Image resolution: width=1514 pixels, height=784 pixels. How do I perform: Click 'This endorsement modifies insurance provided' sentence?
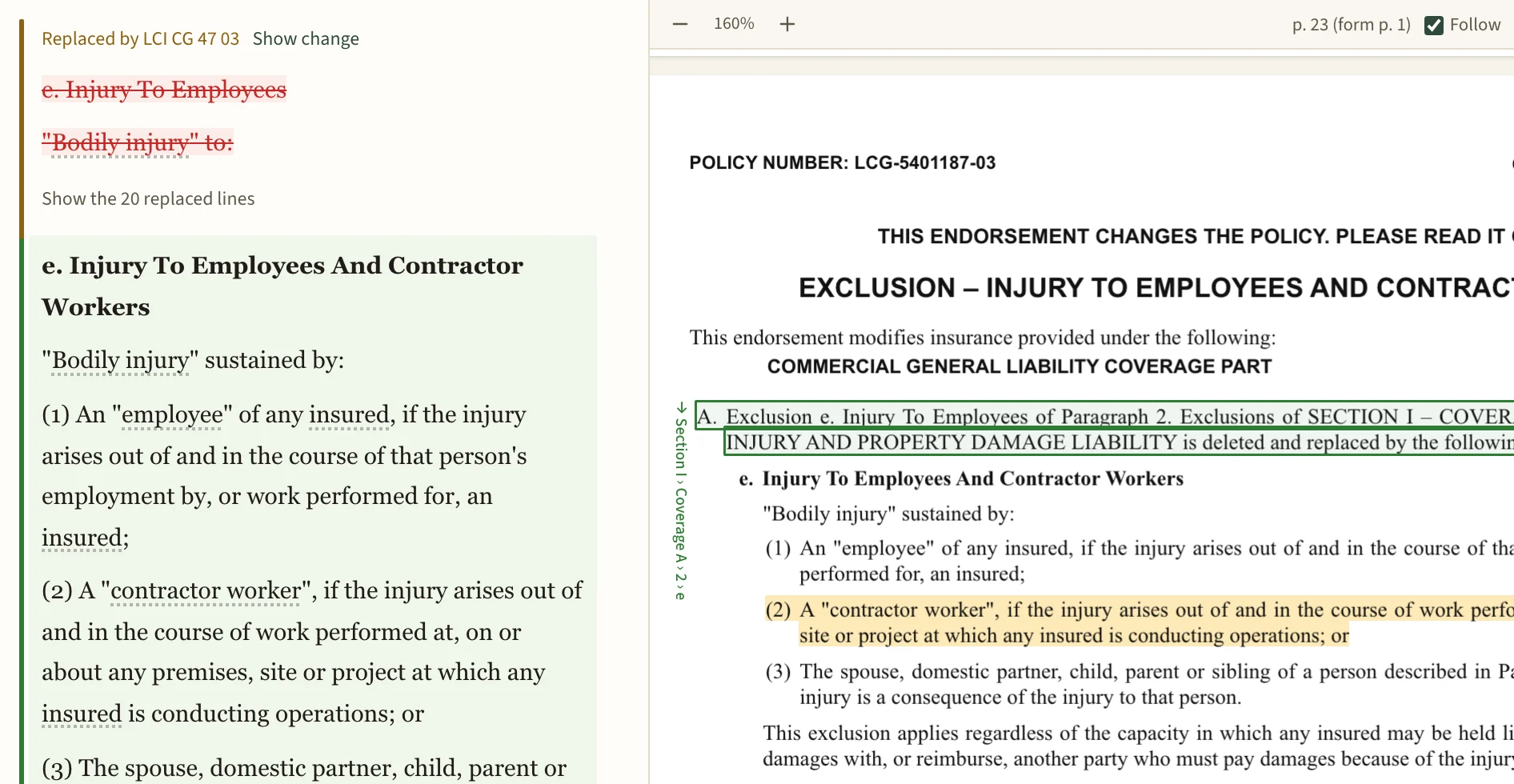pyautogui.click(x=983, y=338)
